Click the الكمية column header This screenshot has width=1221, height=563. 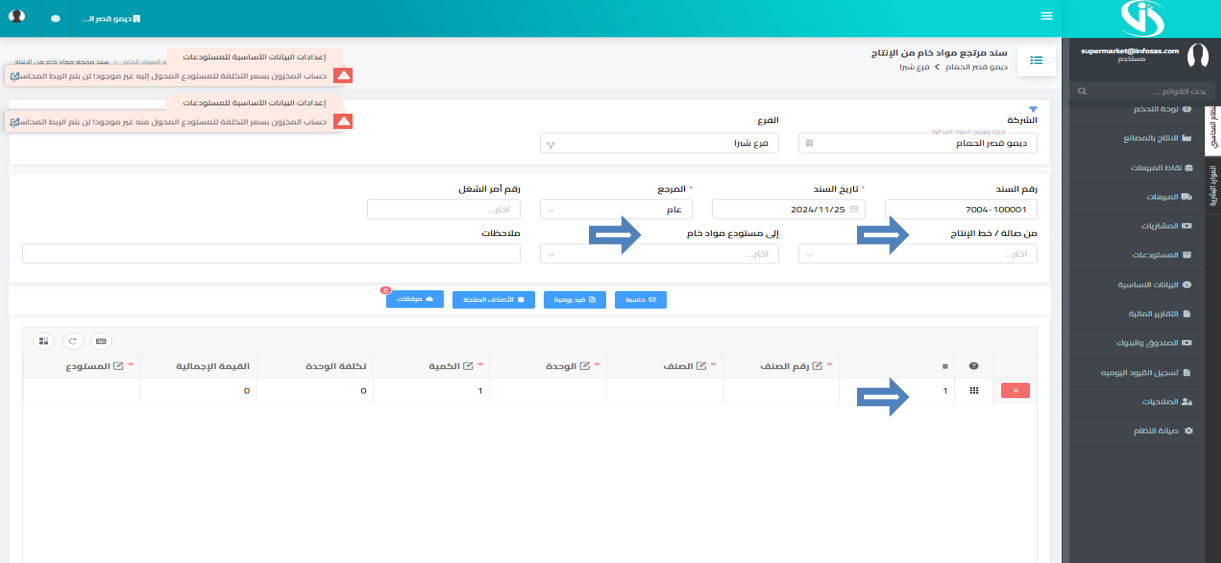[x=431, y=366]
